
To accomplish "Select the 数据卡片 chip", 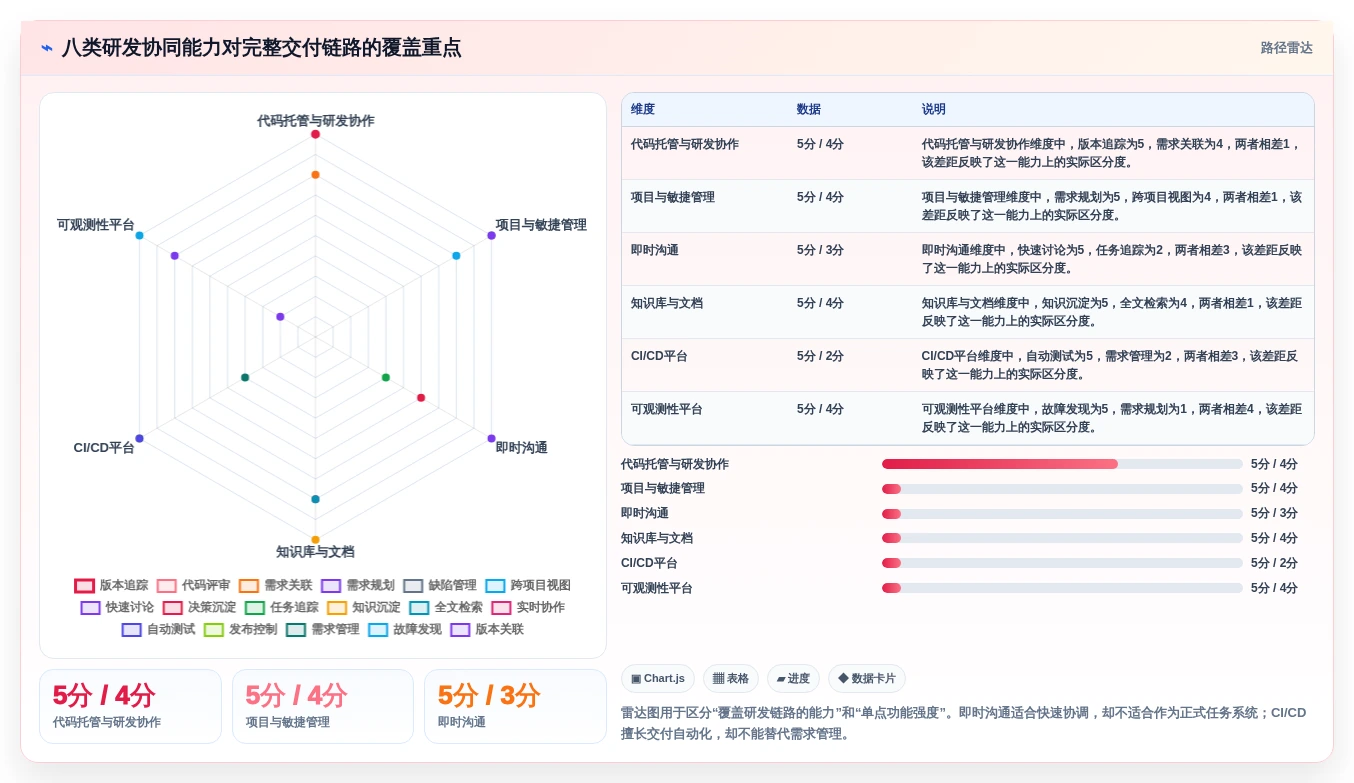I will (867, 679).
